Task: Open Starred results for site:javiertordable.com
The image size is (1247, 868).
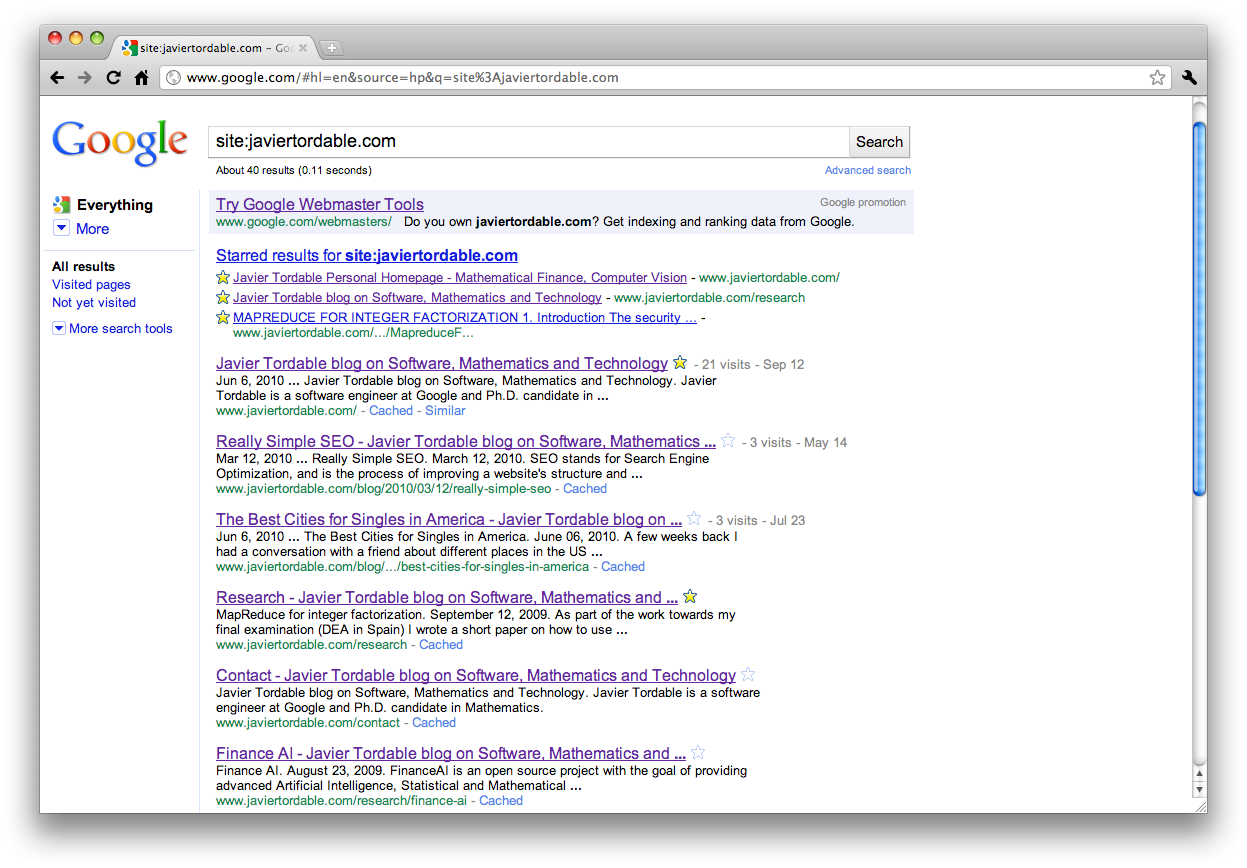Action: [x=367, y=256]
